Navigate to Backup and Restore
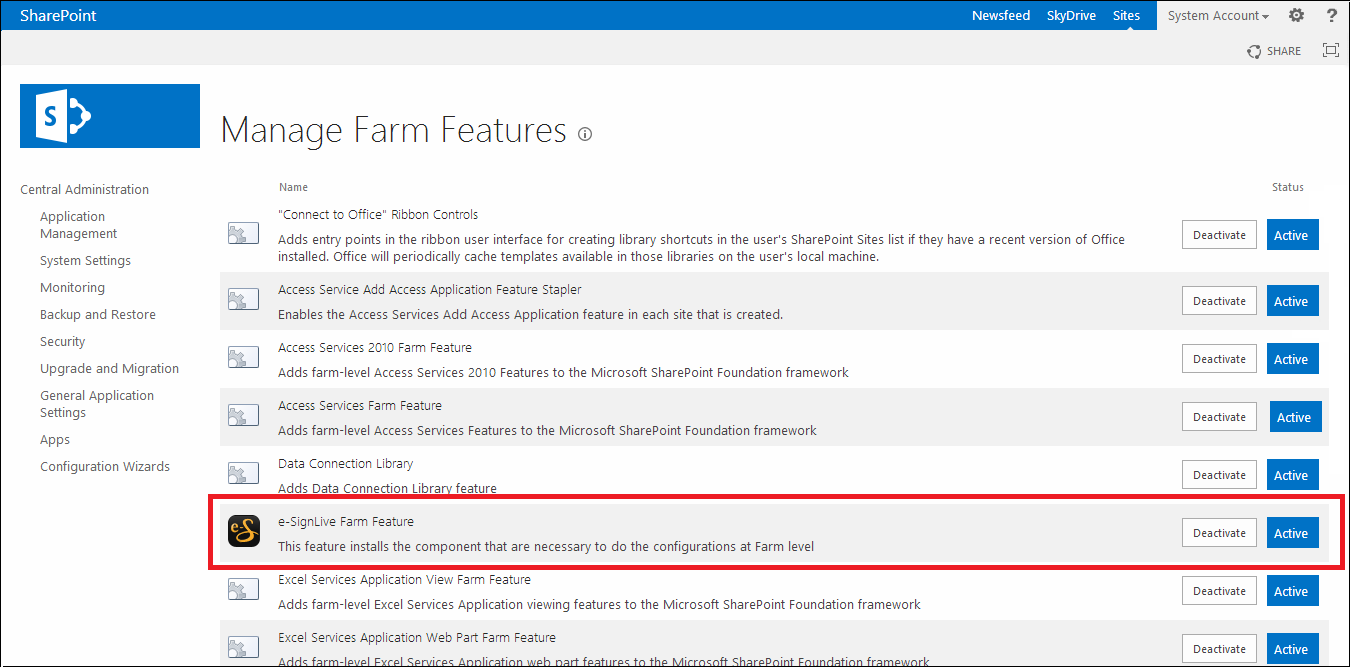The width and height of the screenshot is (1350, 667). tap(98, 314)
